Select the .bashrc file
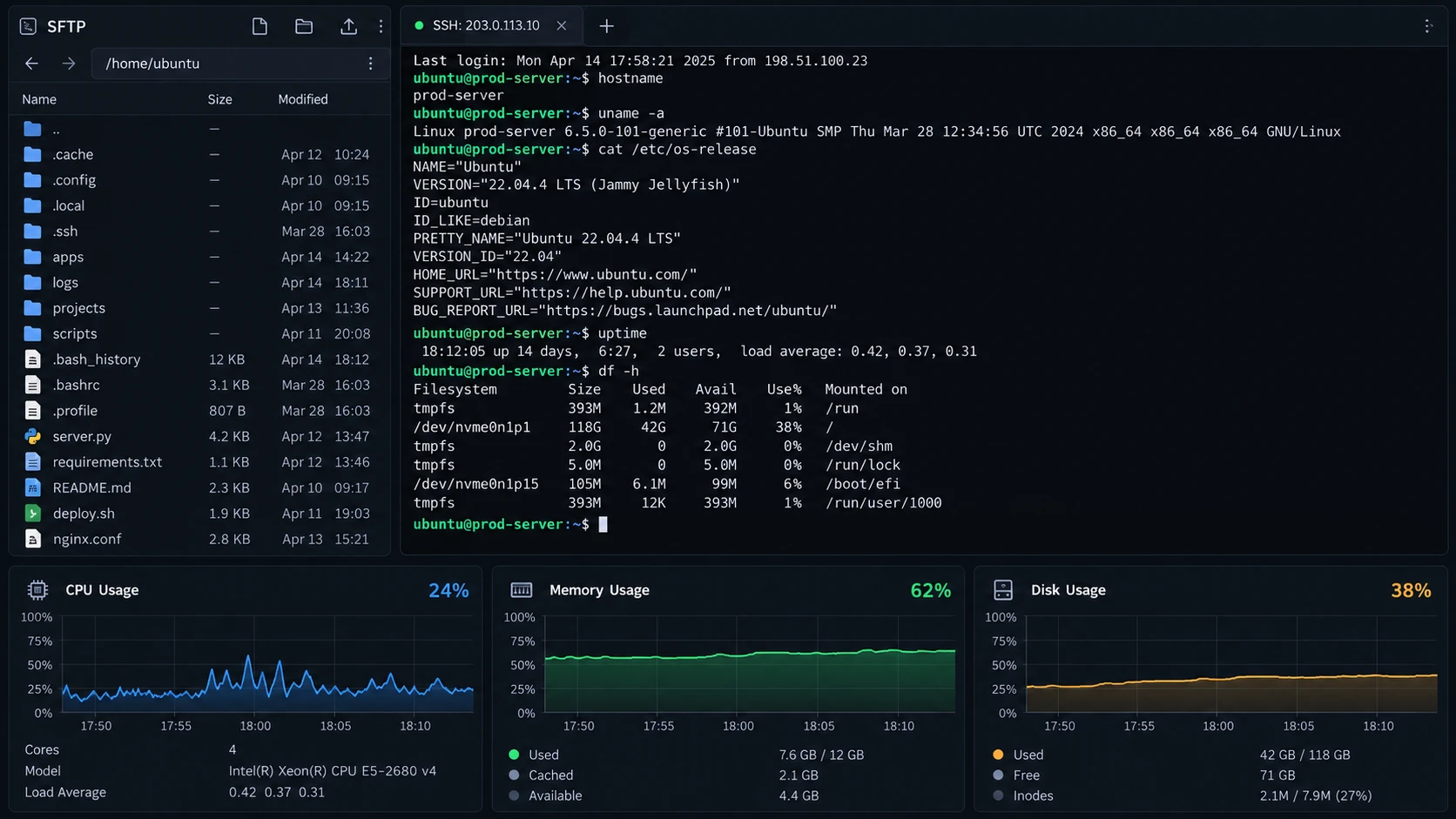 (199, 385)
